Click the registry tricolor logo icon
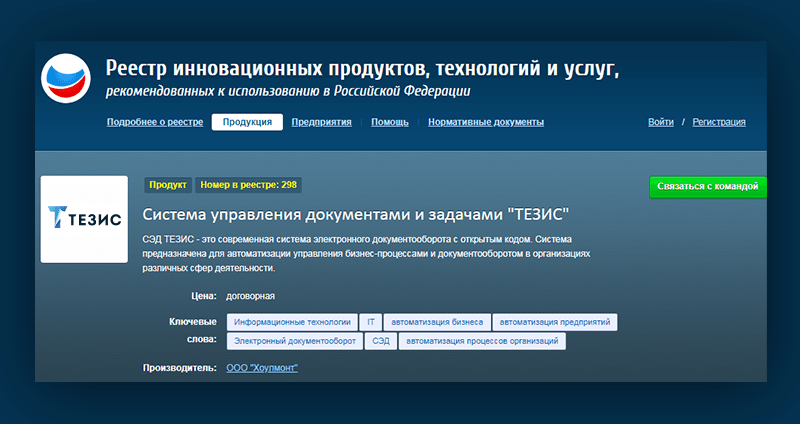Image resolution: width=800 pixels, height=424 pixels. coord(66,78)
